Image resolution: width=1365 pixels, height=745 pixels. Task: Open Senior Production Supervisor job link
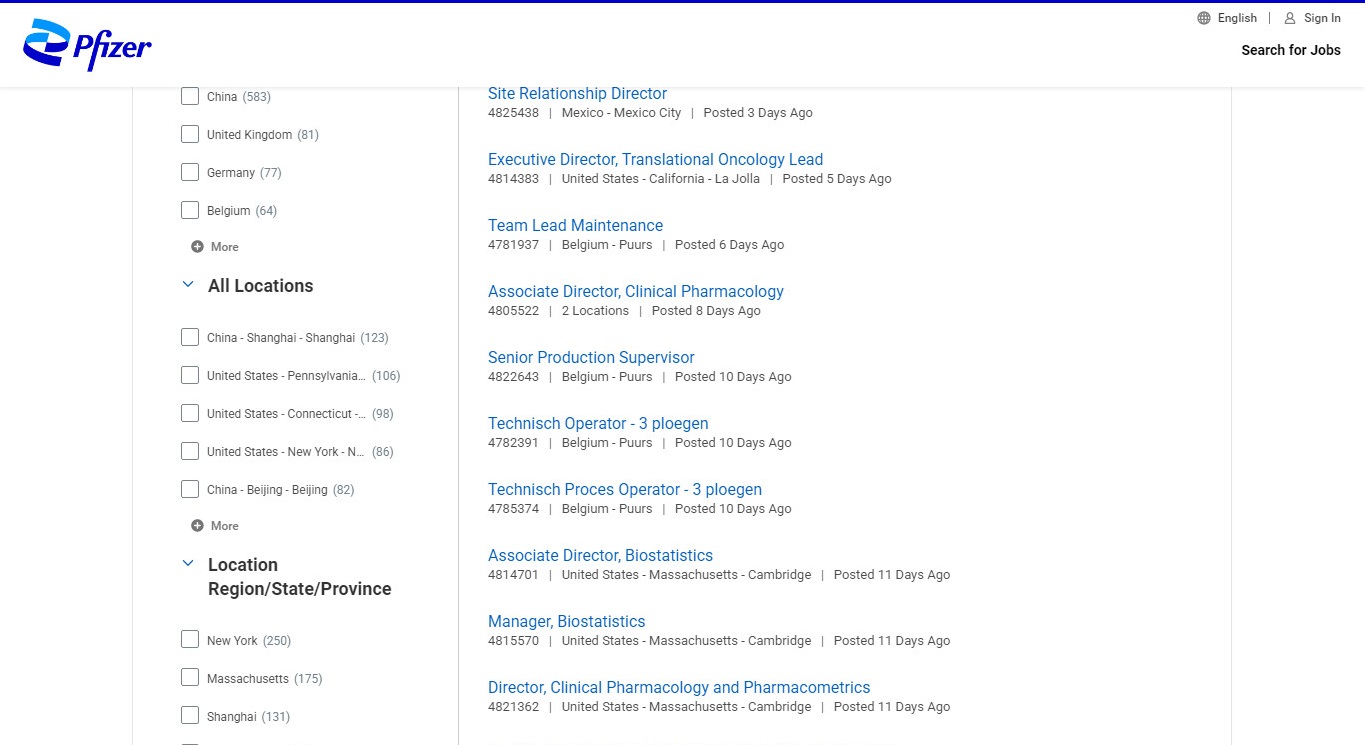591,358
